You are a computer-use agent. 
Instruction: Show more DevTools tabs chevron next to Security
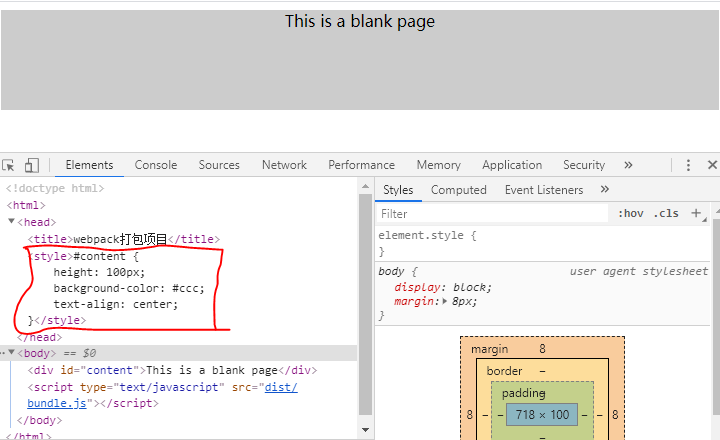click(628, 165)
